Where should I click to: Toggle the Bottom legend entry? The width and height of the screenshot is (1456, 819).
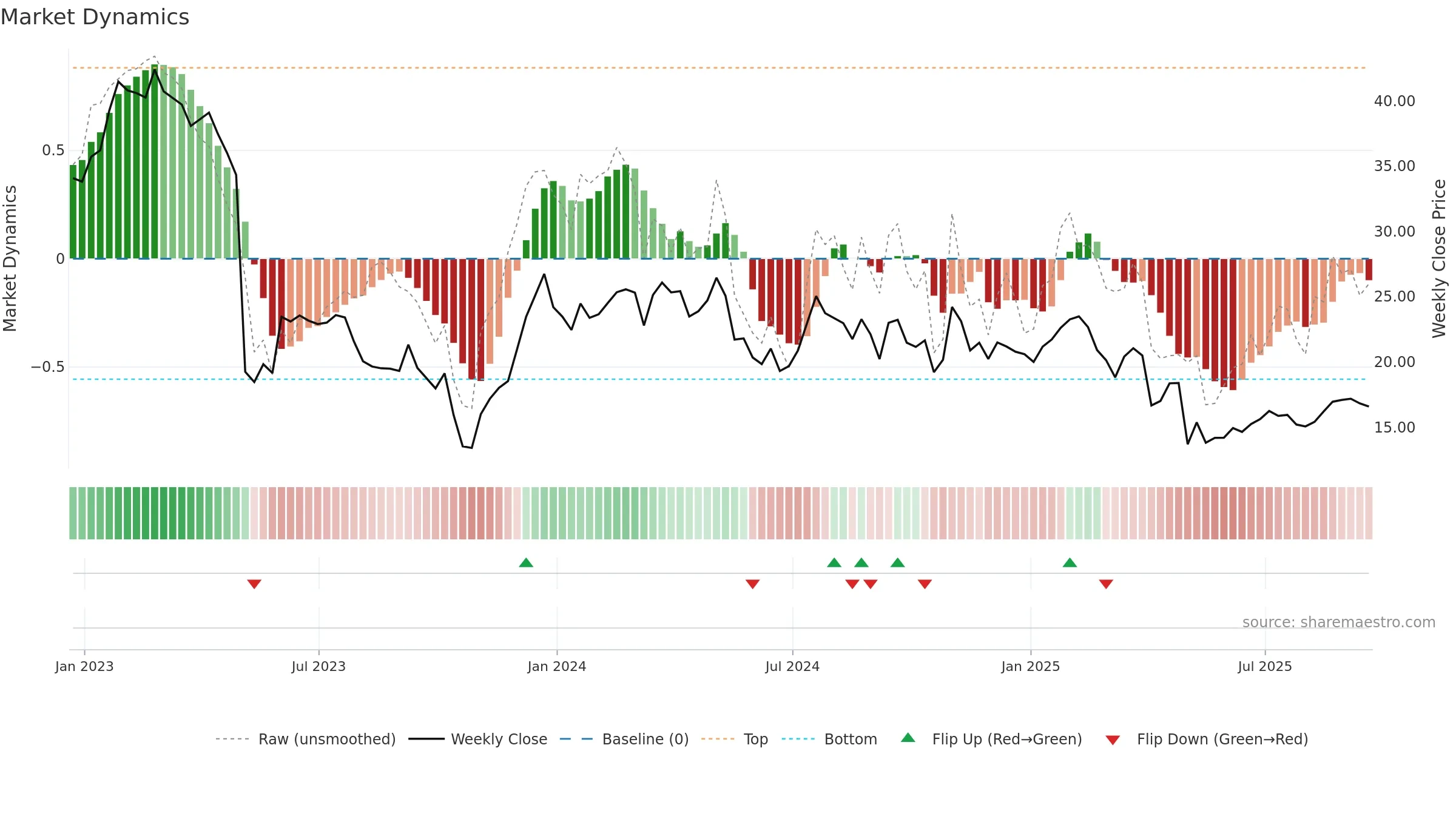(x=829, y=739)
